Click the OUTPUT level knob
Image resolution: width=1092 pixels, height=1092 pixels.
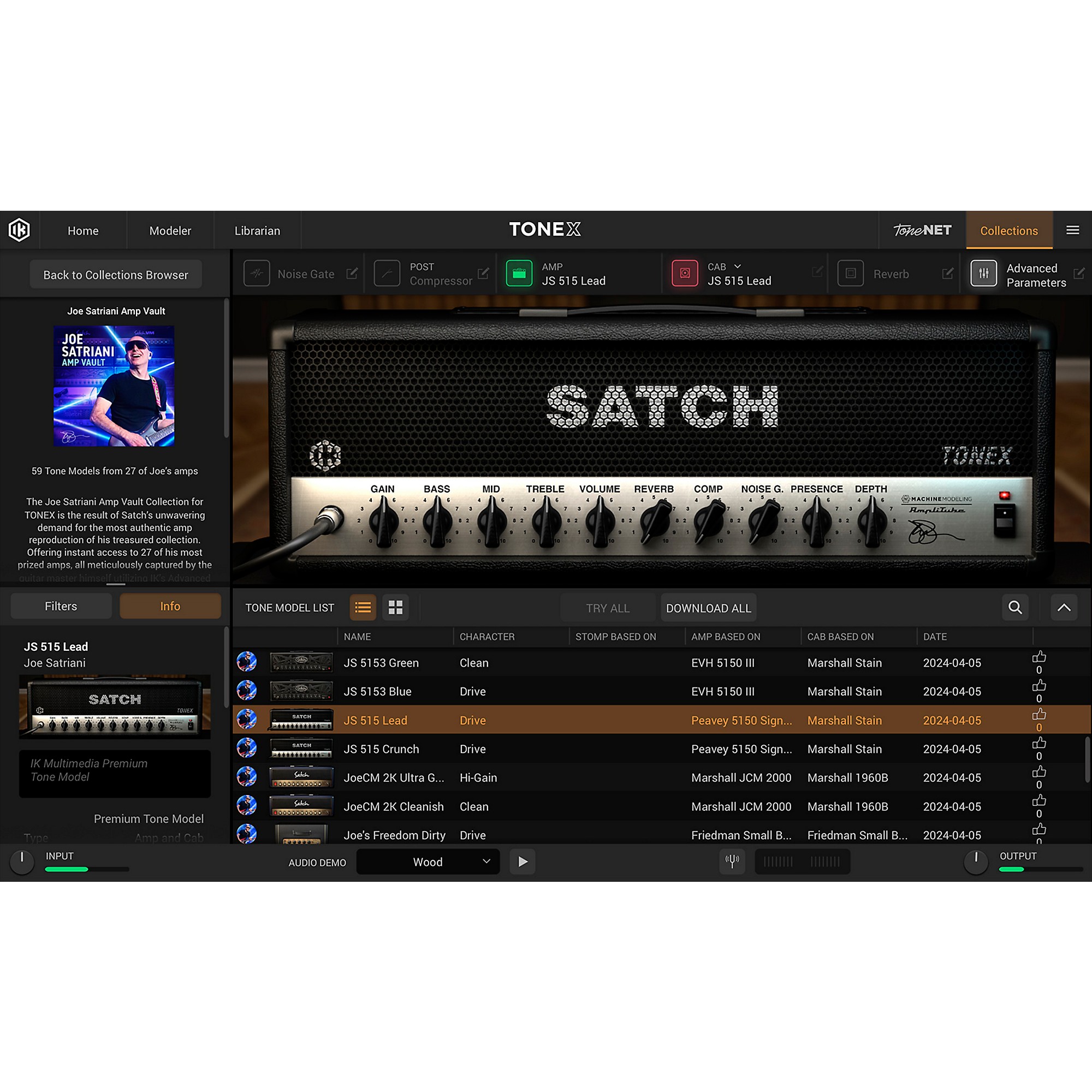point(976,862)
